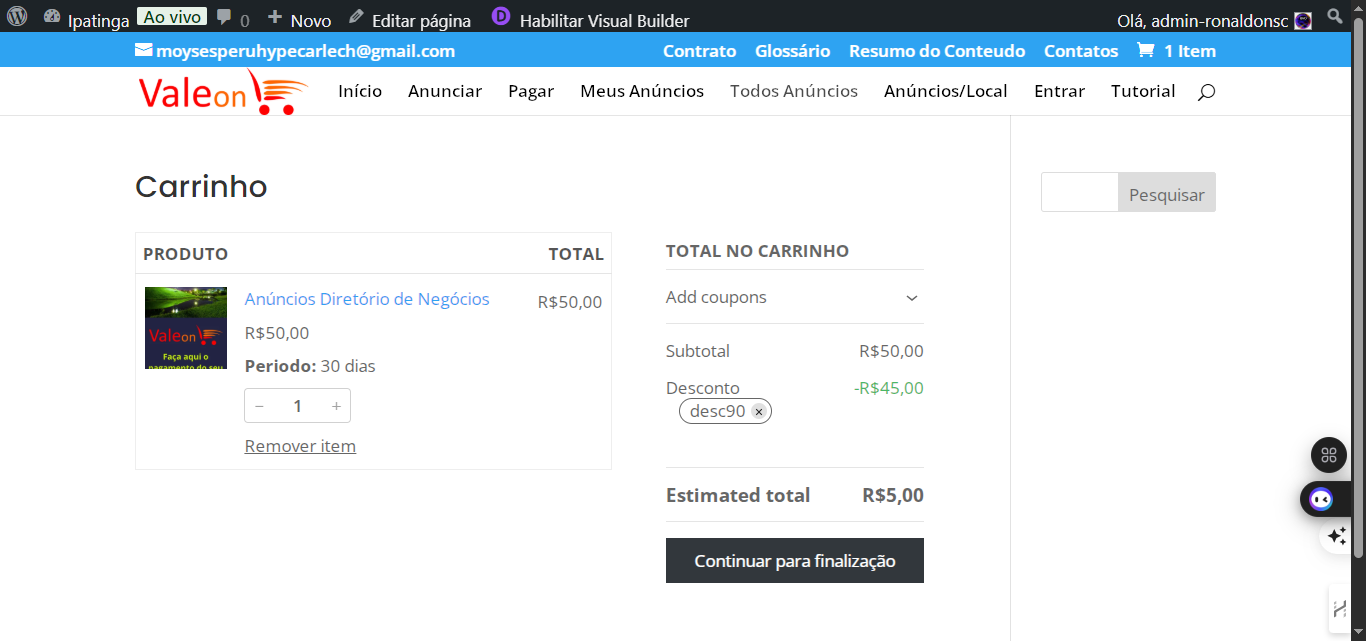Screen dimensions: 1366x641
Task: Click the admin bar search magnifier
Action: [x=1335, y=17]
